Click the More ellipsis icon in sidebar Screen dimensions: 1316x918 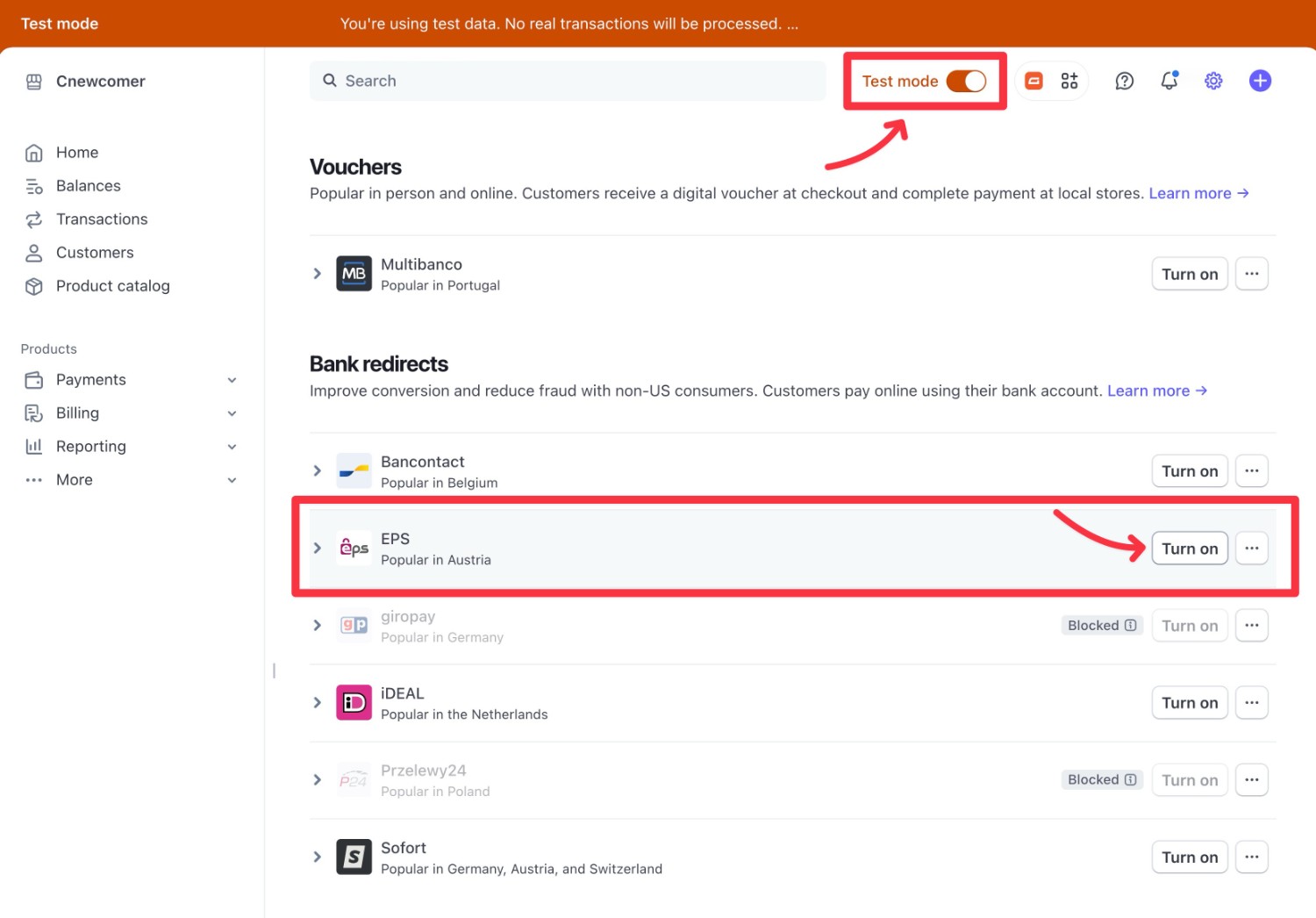coord(34,480)
